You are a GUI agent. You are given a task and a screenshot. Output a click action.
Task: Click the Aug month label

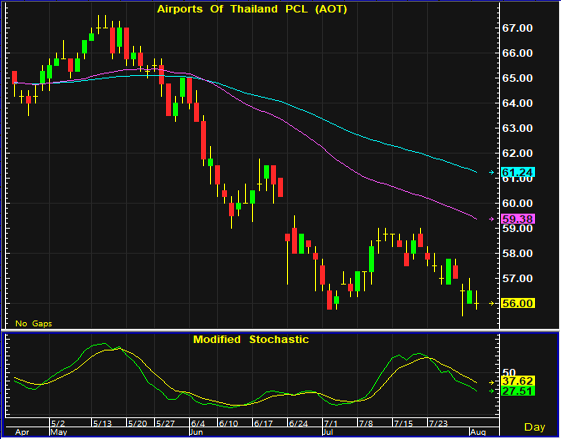478,433
